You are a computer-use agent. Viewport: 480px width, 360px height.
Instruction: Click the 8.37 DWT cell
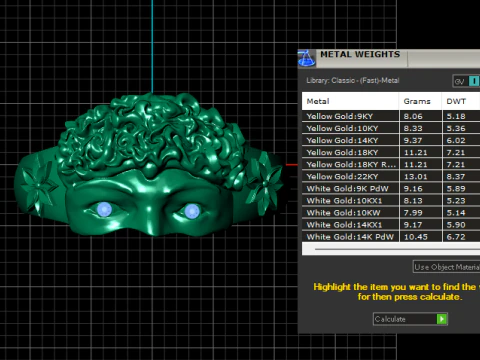pos(461,176)
